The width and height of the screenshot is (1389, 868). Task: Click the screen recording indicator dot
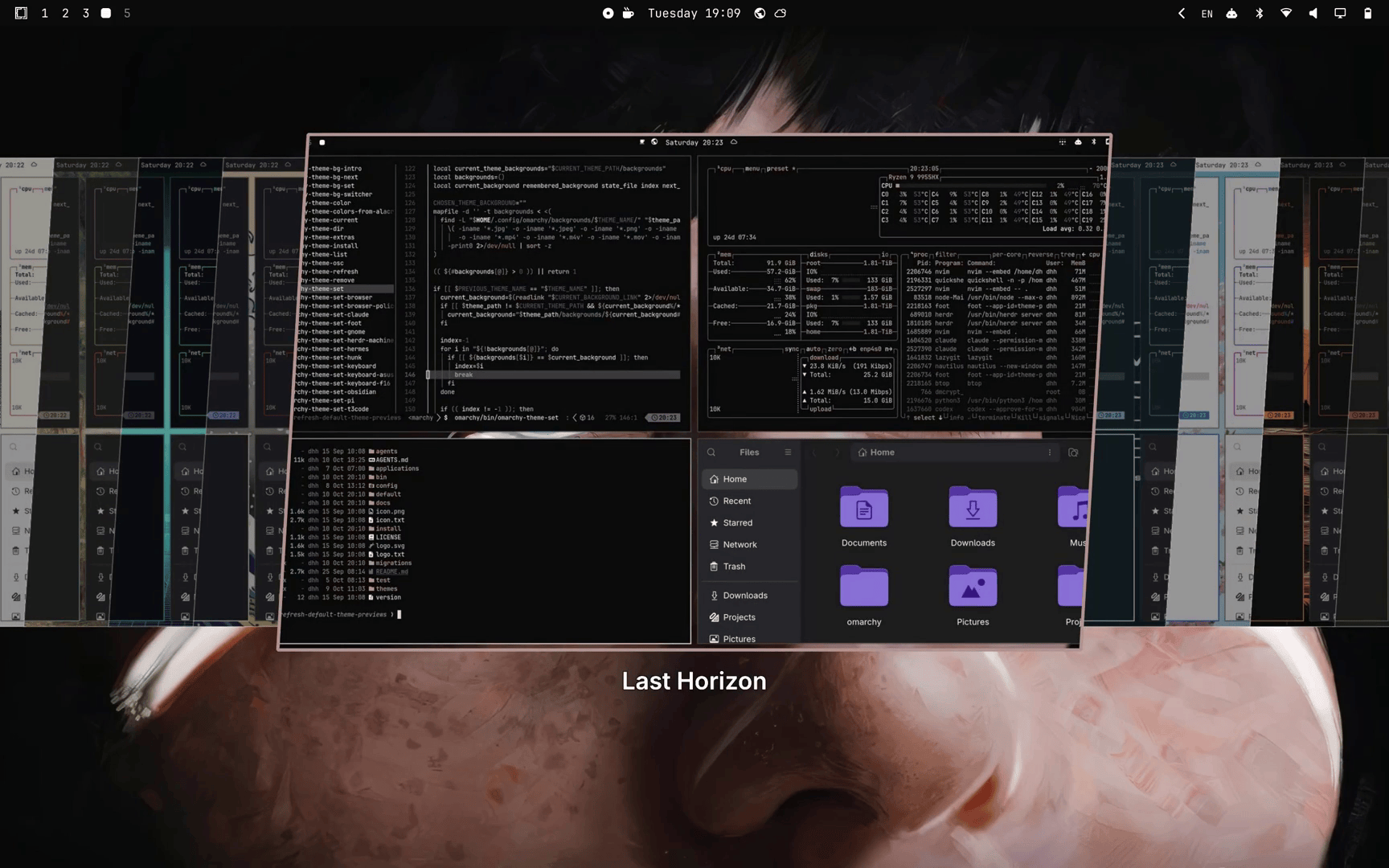(x=608, y=13)
